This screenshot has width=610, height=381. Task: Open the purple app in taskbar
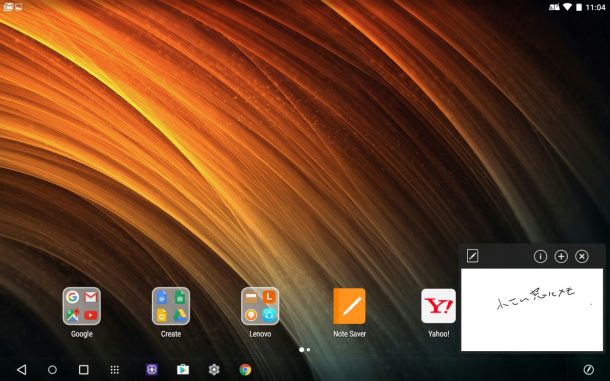coord(152,370)
